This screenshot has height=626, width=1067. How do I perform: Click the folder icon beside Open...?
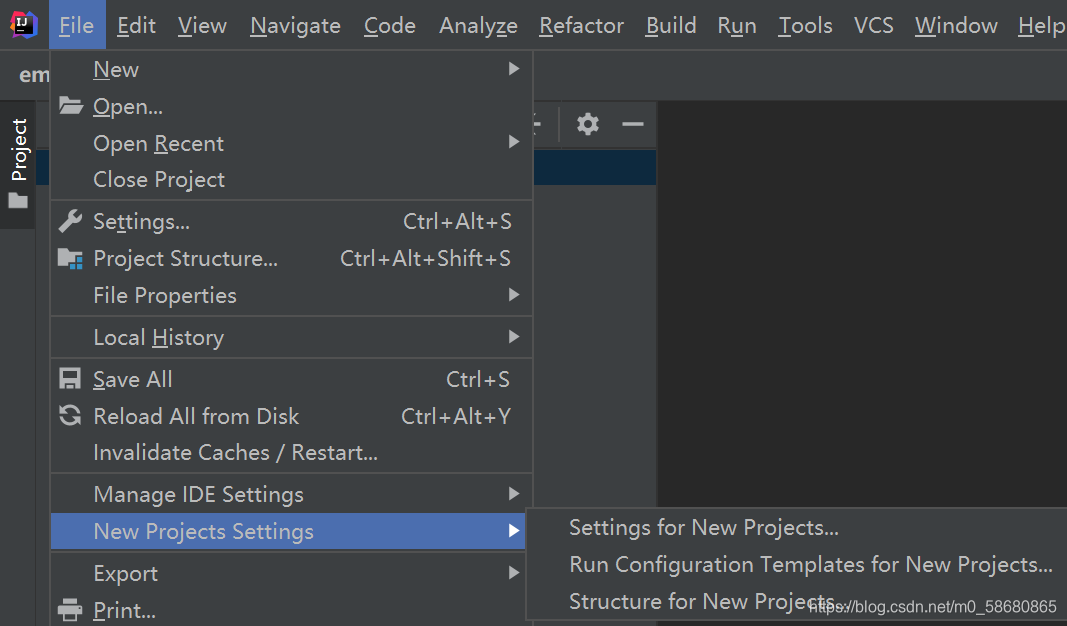coord(71,105)
